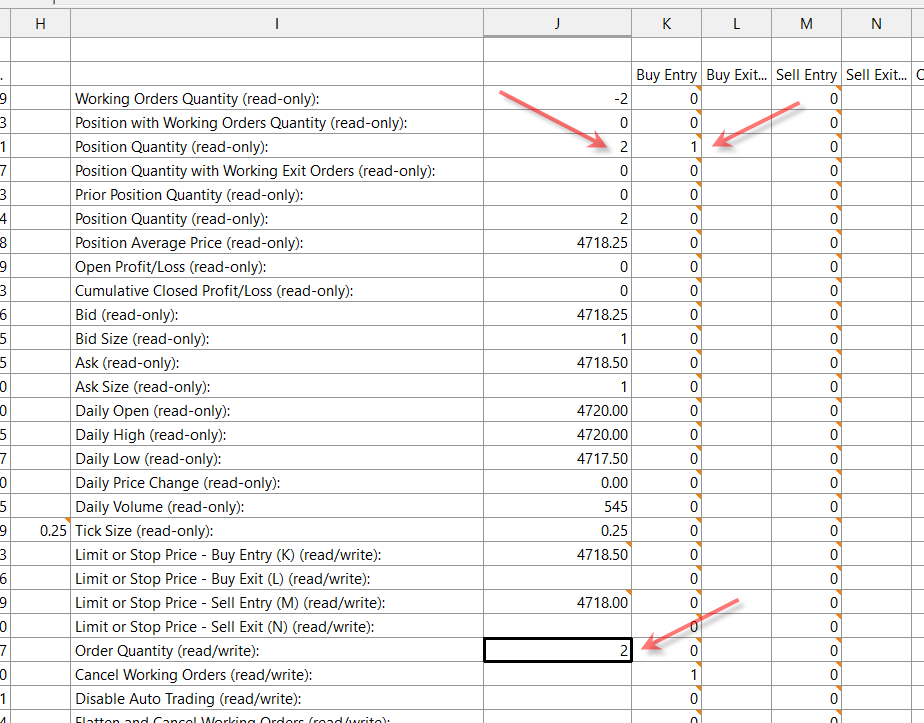Click the Position Average Price value 4718.25
This screenshot has height=723, width=924.
click(x=557, y=243)
